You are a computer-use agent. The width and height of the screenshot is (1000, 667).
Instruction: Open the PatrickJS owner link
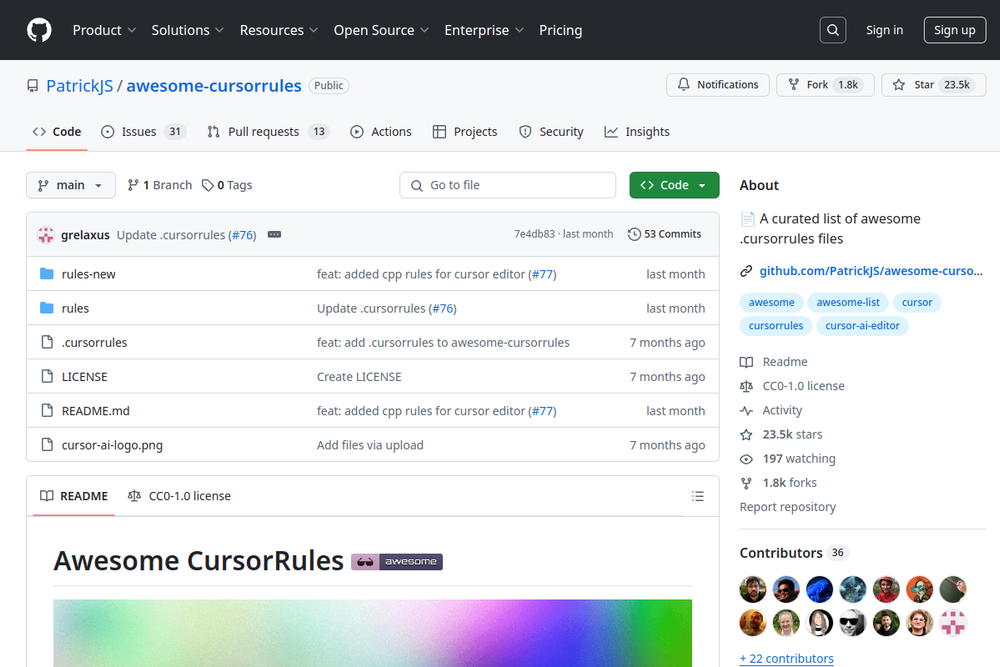pyautogui.click(x=80, y=85)
